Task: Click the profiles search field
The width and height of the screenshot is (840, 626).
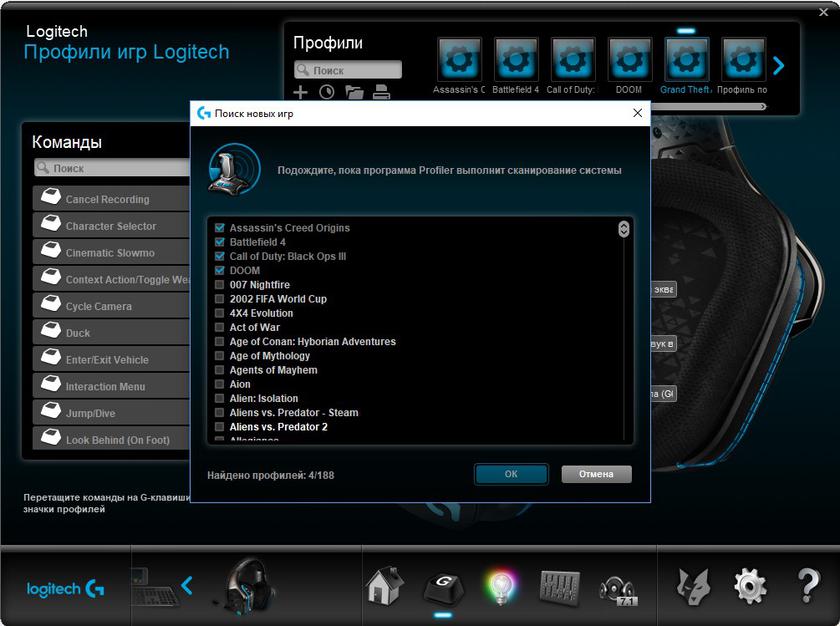Action: click(348, 70)
